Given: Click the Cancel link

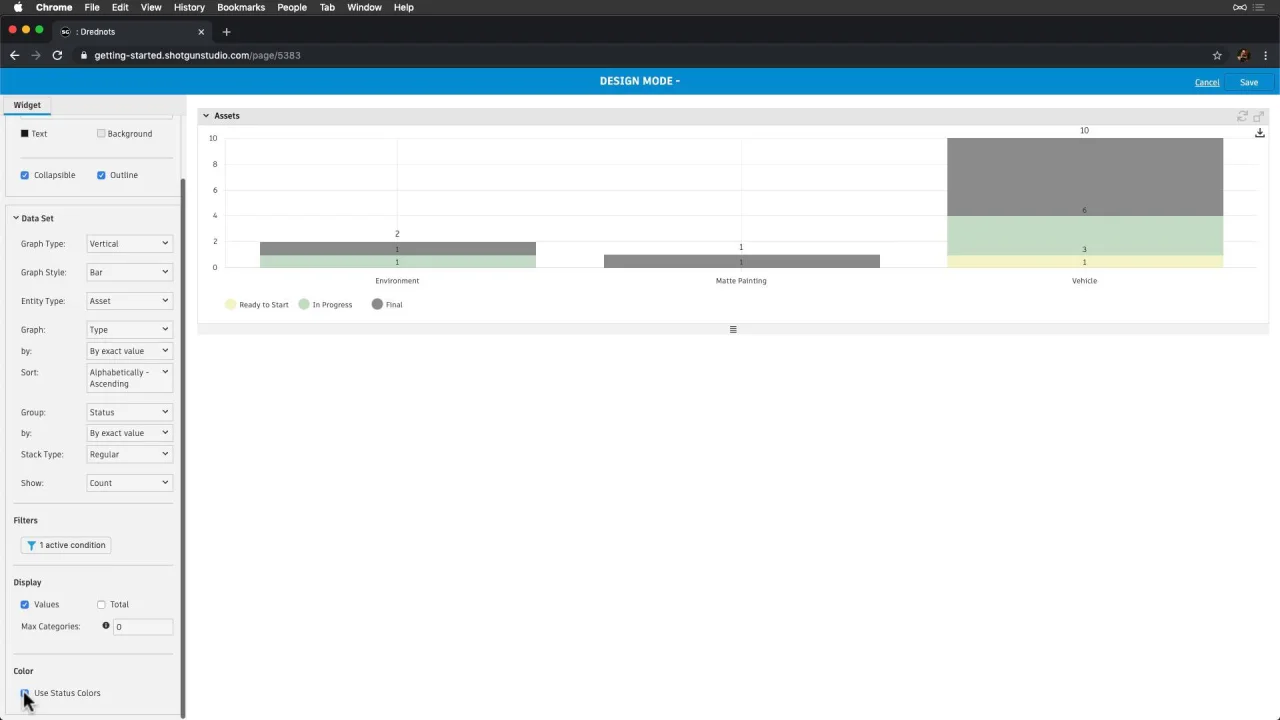Looking at the screenshot, I should 1207,82.
